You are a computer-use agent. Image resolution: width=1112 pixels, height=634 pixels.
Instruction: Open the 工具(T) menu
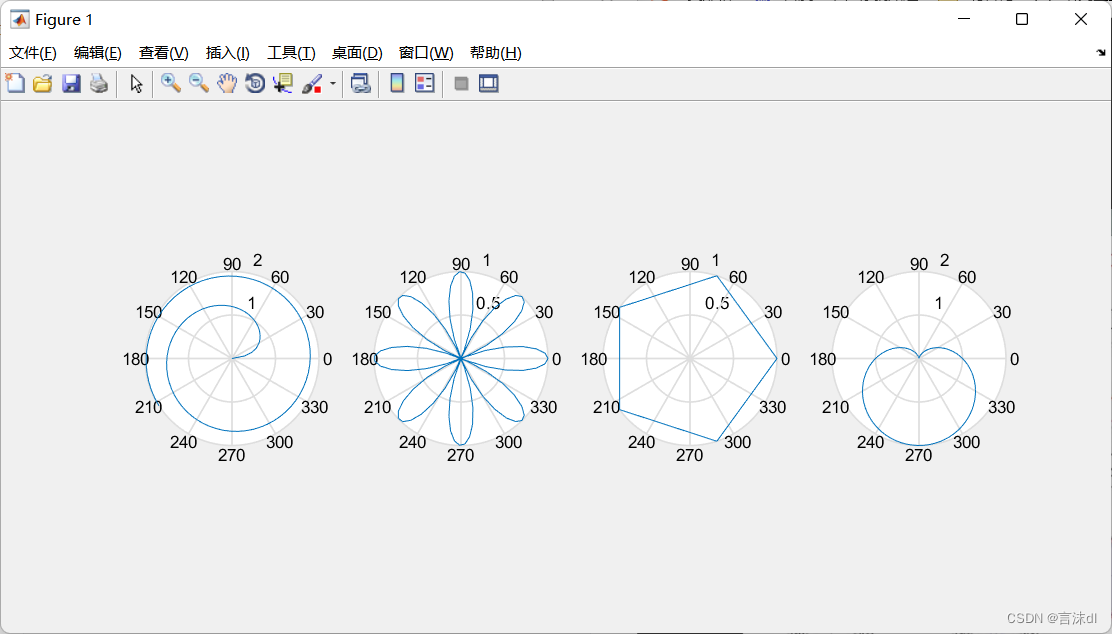pos(291,53)
